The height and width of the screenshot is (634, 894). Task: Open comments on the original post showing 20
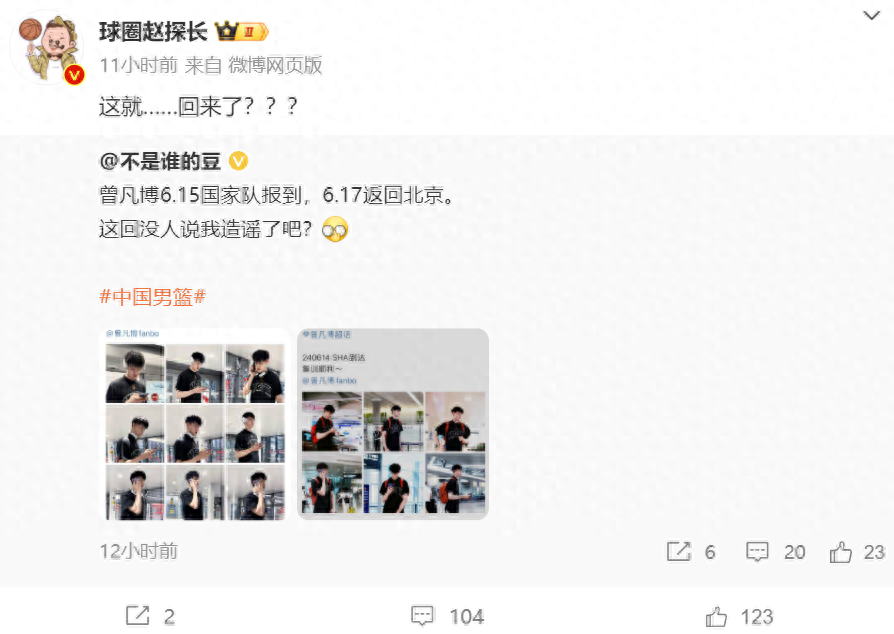click(x=775, y=551)
